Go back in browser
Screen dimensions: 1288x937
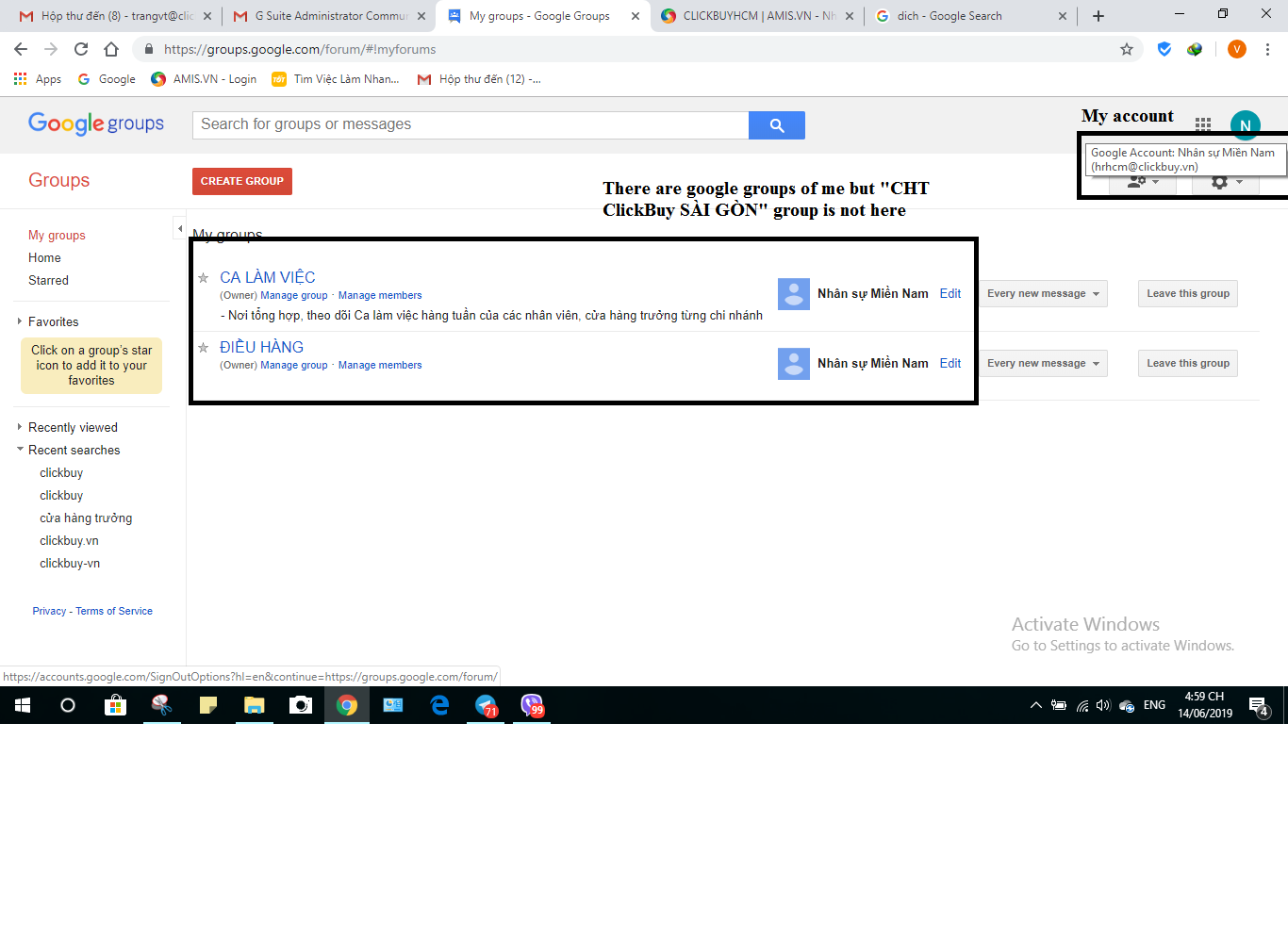(x=21, y=49)
